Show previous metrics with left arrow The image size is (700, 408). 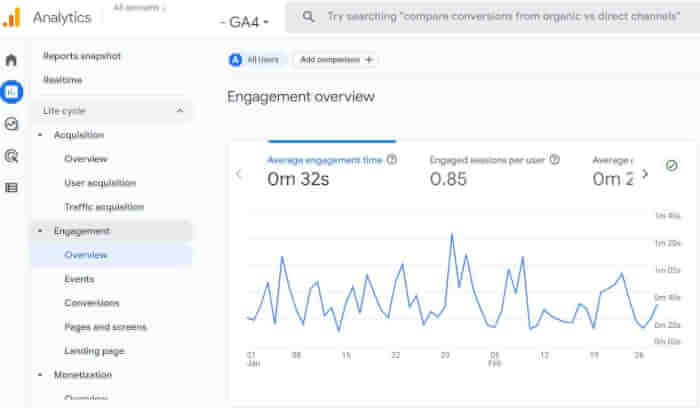(239, 173)
